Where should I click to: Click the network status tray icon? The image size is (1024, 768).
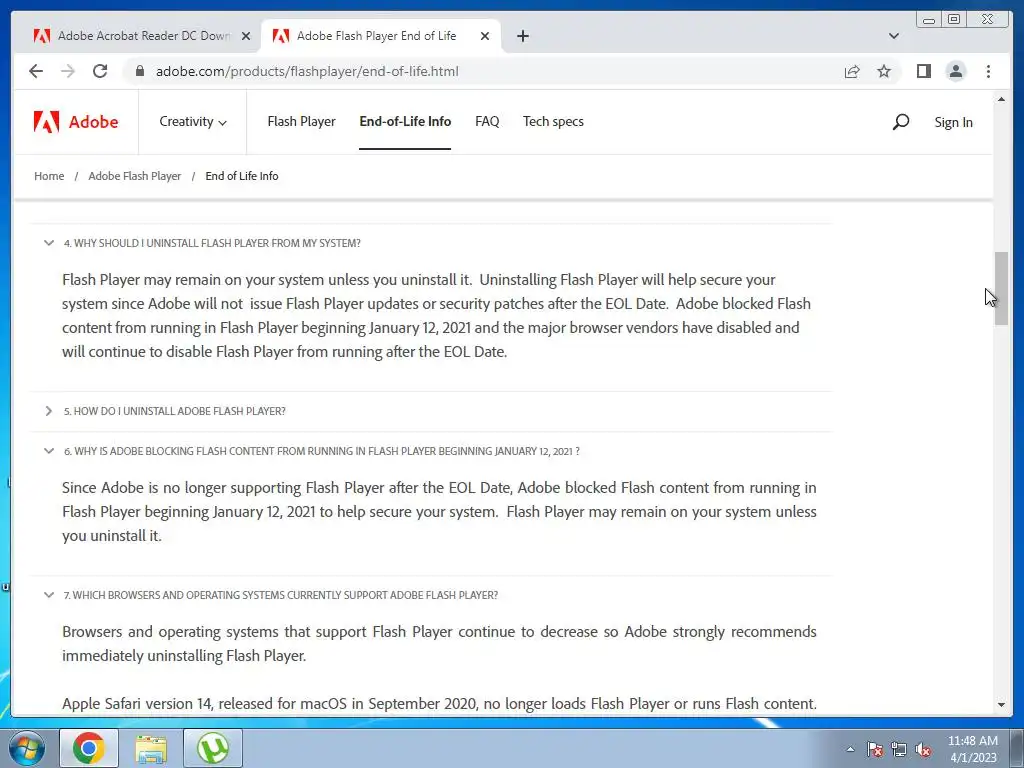tap(899, 749)
